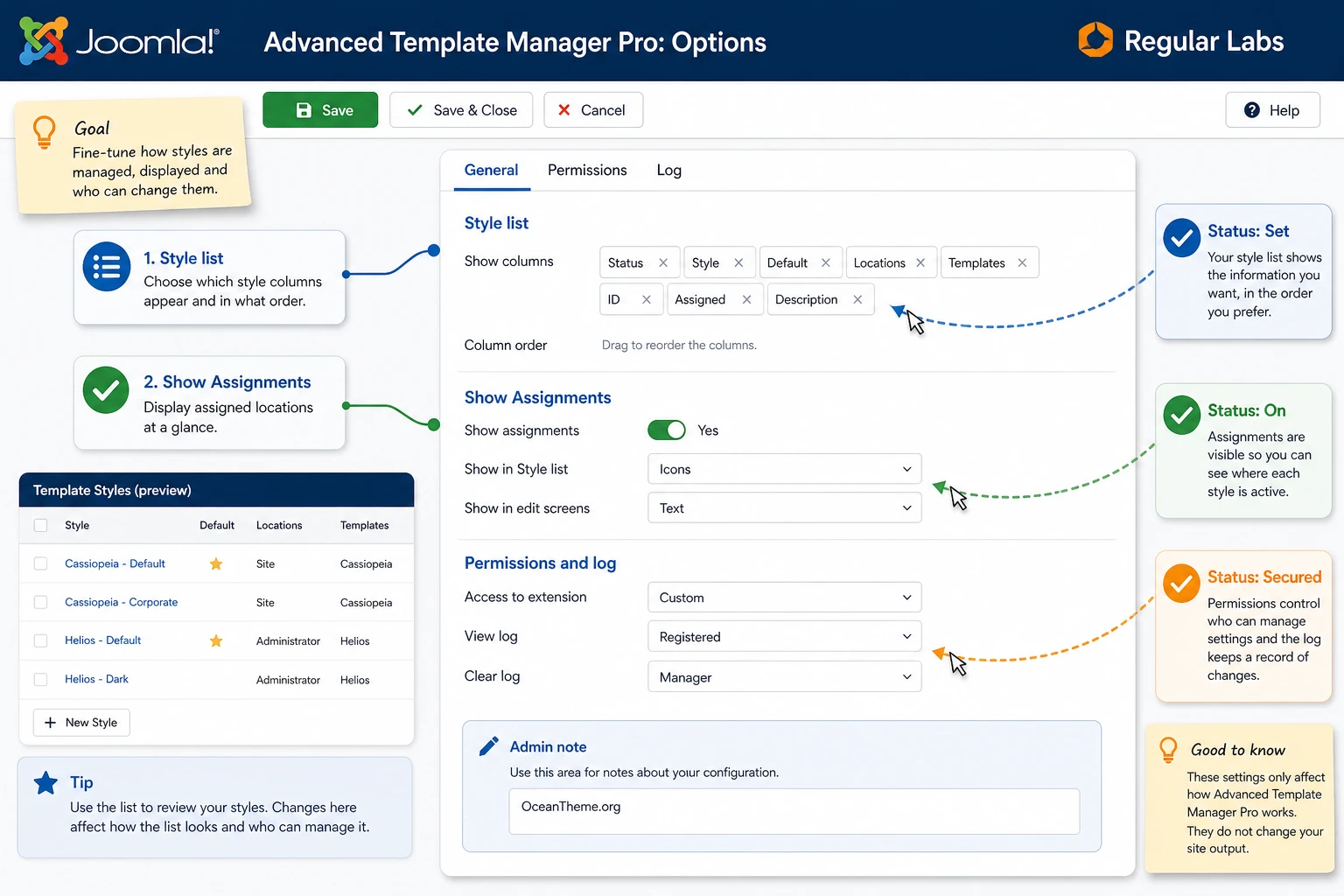Check the Helios - Default row checkbox
Image resolution: width=1344 pixels, height=896 pixels.
[x=40, y=640]
